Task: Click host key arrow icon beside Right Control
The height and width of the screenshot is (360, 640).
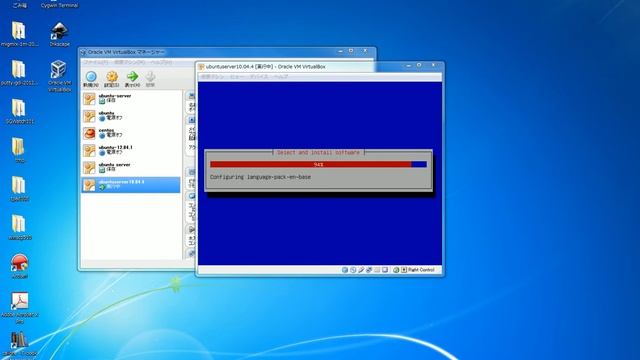Action: pos(404,270)
